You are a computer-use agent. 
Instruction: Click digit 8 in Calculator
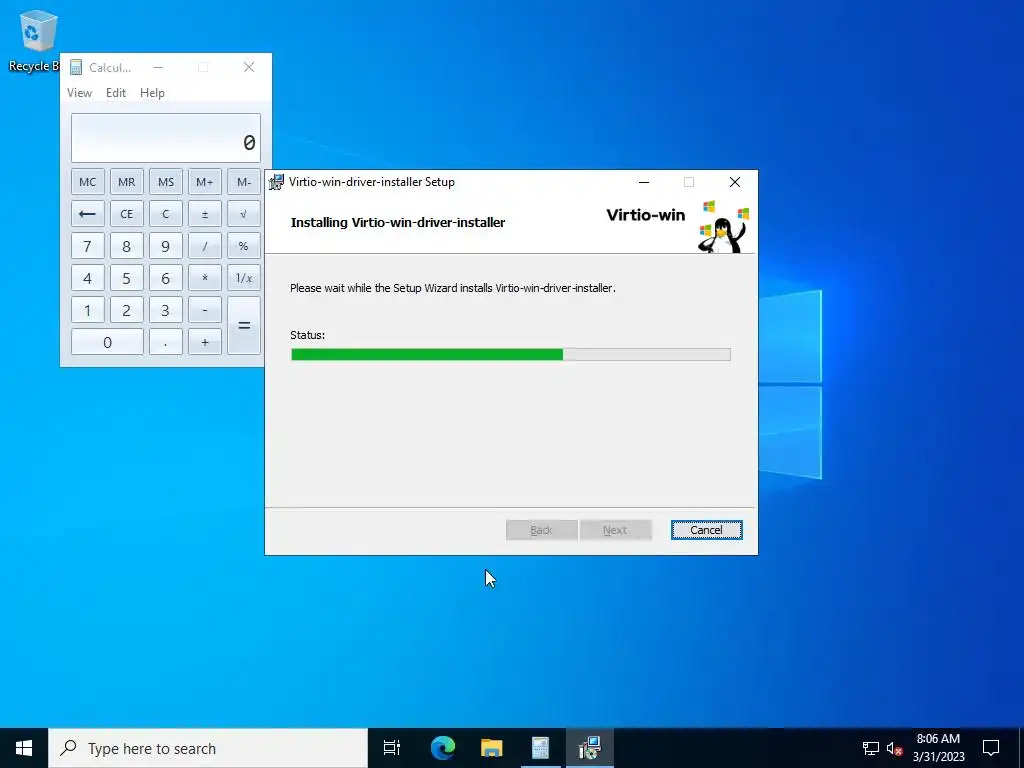point(127,246)
